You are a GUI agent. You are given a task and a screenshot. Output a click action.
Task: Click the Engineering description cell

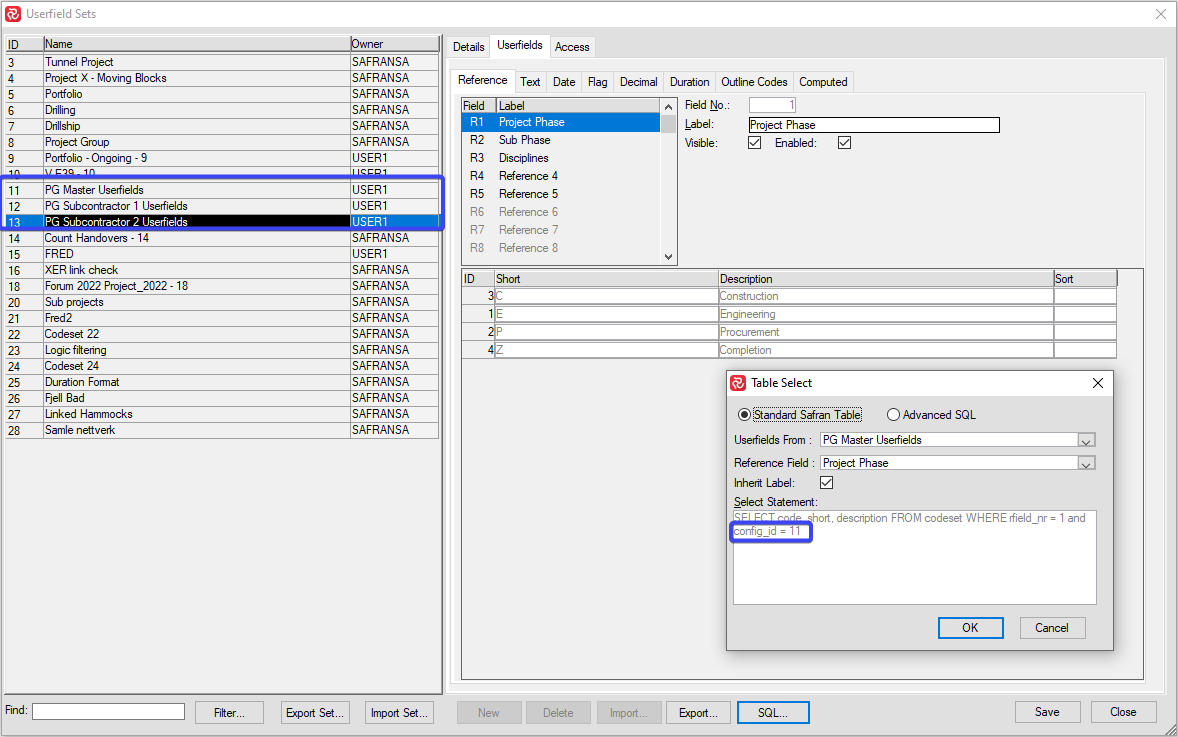tap(886, 315)
